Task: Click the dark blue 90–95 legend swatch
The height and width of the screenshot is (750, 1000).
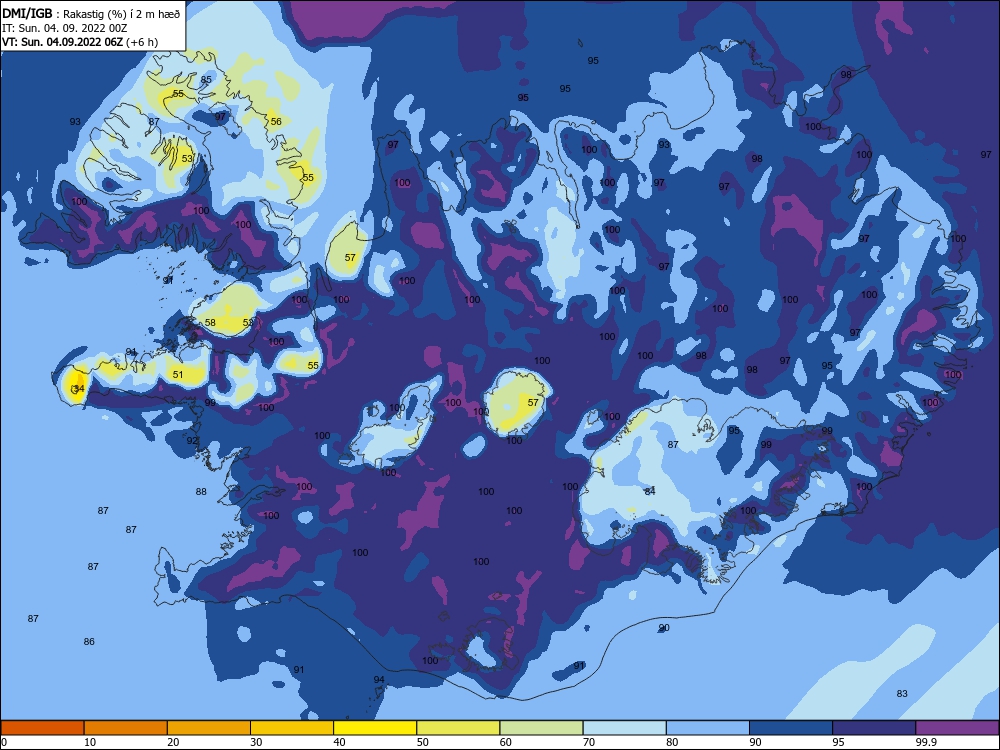Action: pos(791,728)
